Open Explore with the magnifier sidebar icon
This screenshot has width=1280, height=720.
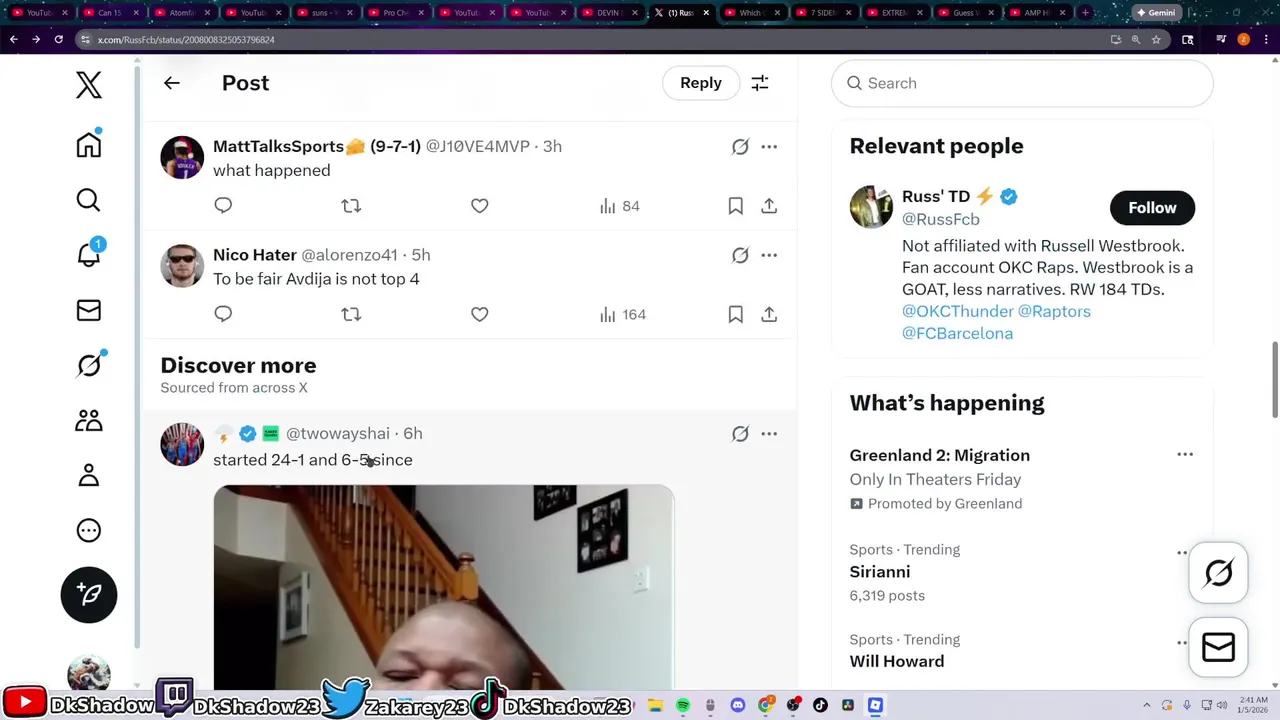pyautogui.click(x=89, y=200)
